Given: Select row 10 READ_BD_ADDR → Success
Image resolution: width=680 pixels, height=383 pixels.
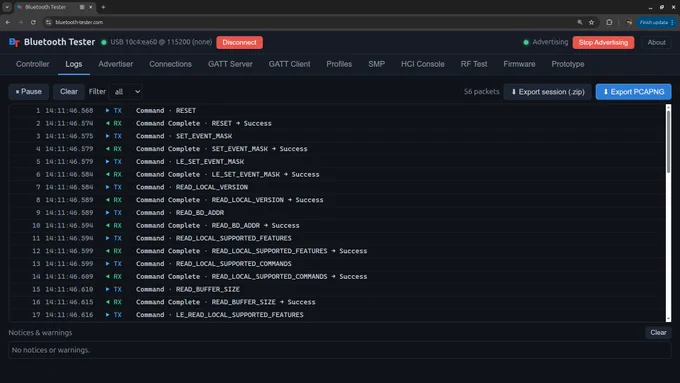Looking at the screenshot, I should tap(337, 226).
